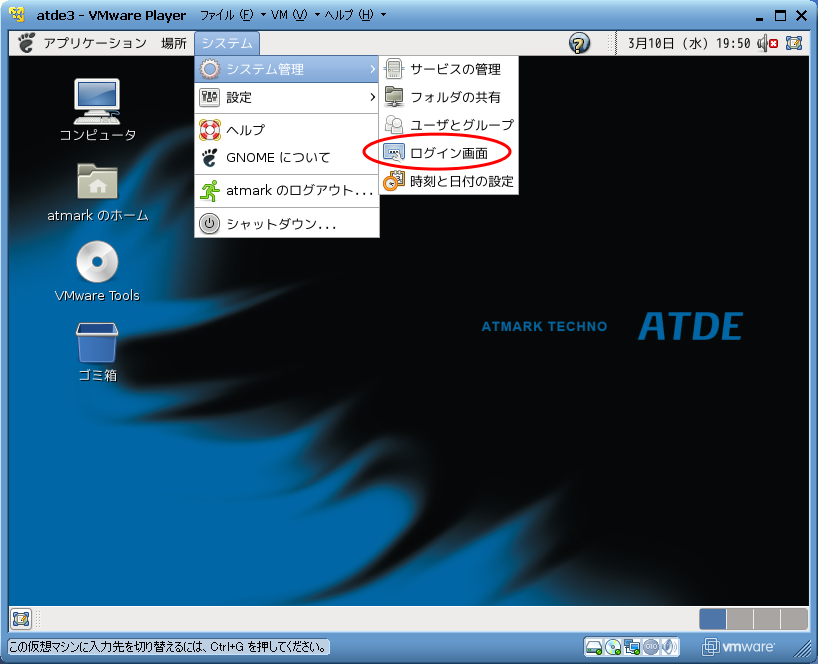Open the 場所 menu

pos(174,43)
